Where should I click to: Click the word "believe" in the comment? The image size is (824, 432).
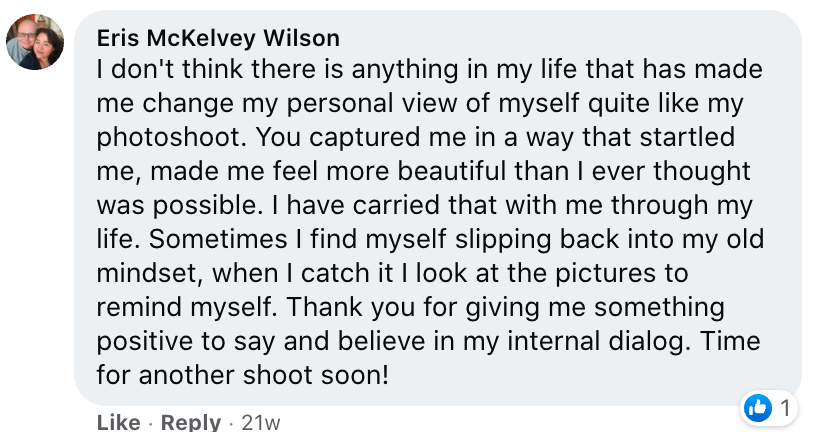[381, 342]
